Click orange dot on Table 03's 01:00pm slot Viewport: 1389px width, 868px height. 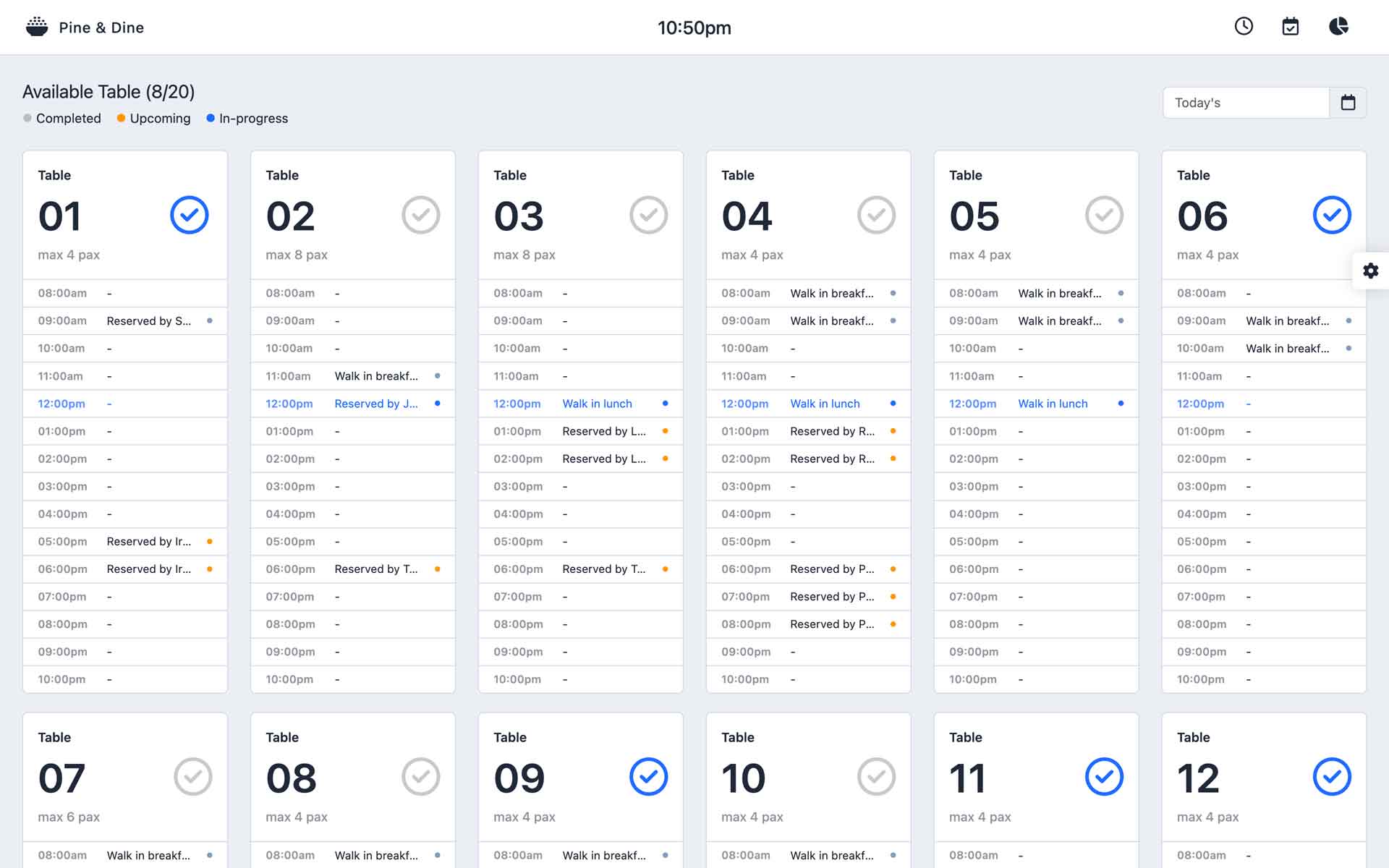click(665, 431)
